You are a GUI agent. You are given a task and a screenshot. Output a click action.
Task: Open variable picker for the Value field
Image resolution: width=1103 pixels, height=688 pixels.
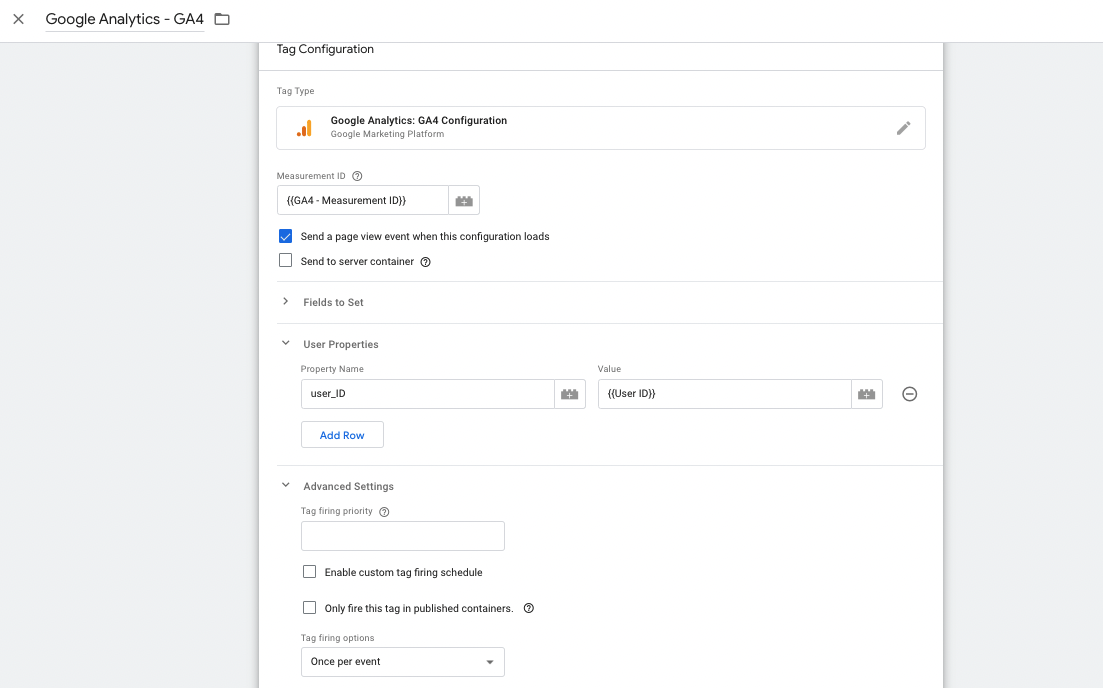867,394
